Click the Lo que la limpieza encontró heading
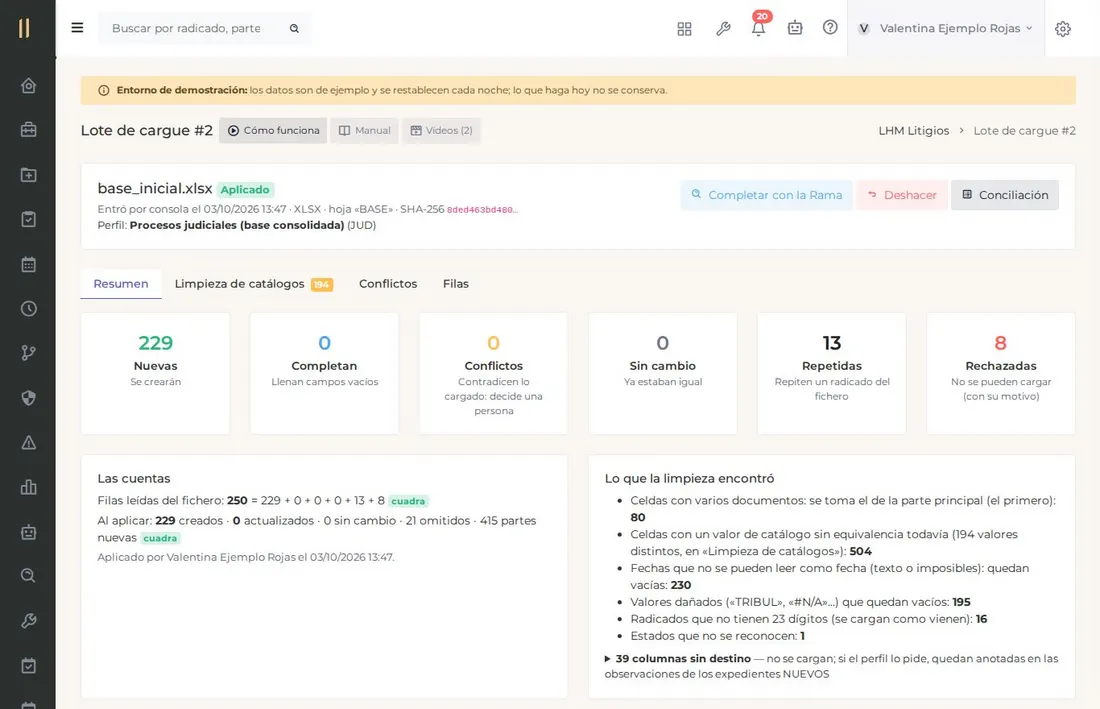This screenshot has height=709, width=1100. [689, 478]
